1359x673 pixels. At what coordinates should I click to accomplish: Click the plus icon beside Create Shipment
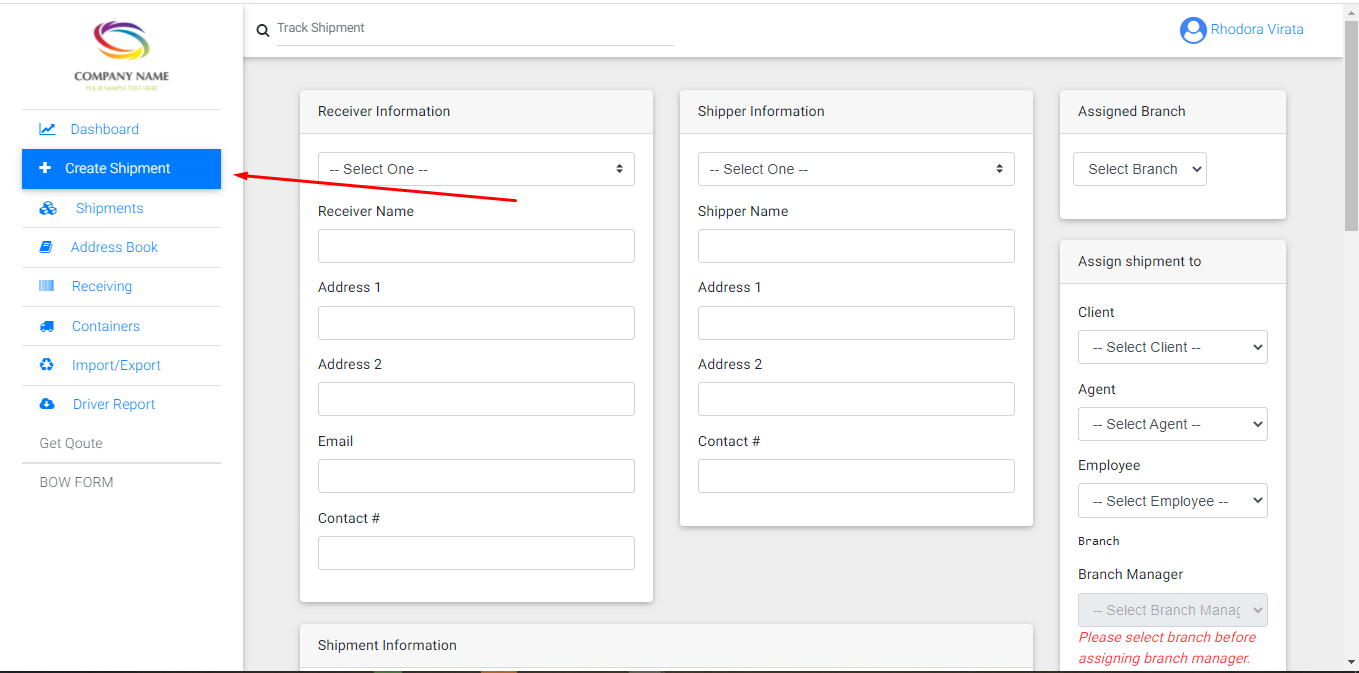point(45,168)
